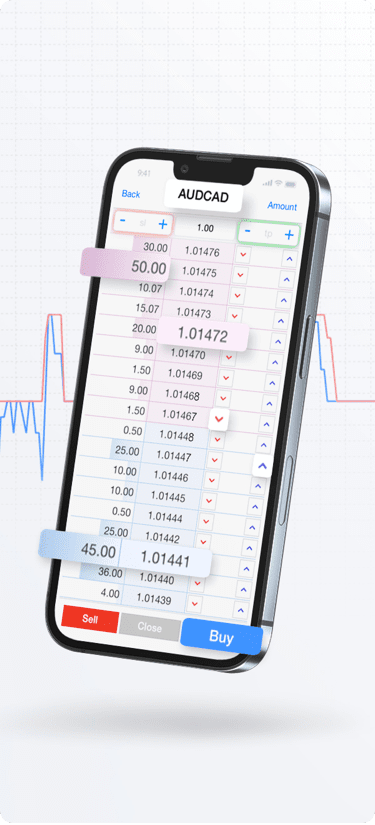Increase stop loss with the sl plus
The width and height of the screenshot is (375, 825).
[x=163, y=225]
